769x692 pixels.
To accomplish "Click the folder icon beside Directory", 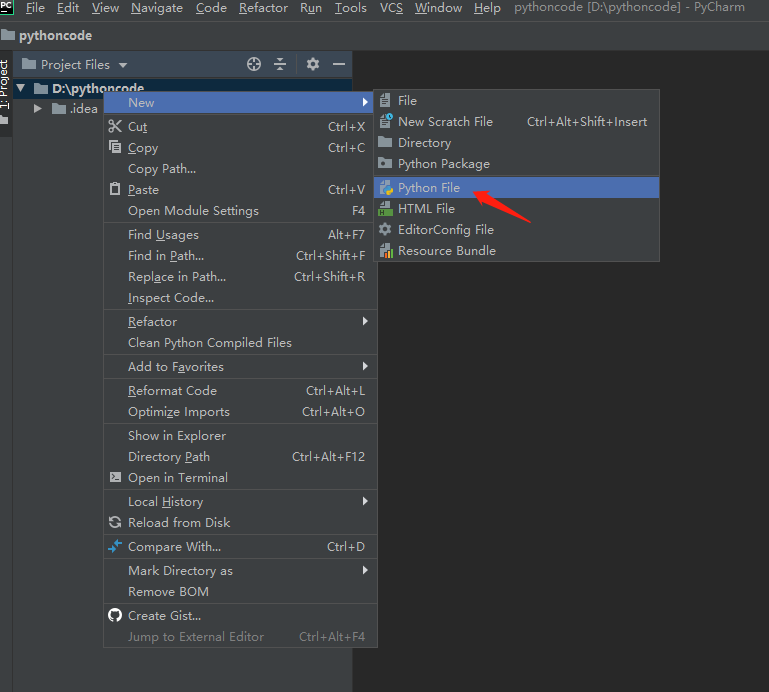I will tap(385, 142).
